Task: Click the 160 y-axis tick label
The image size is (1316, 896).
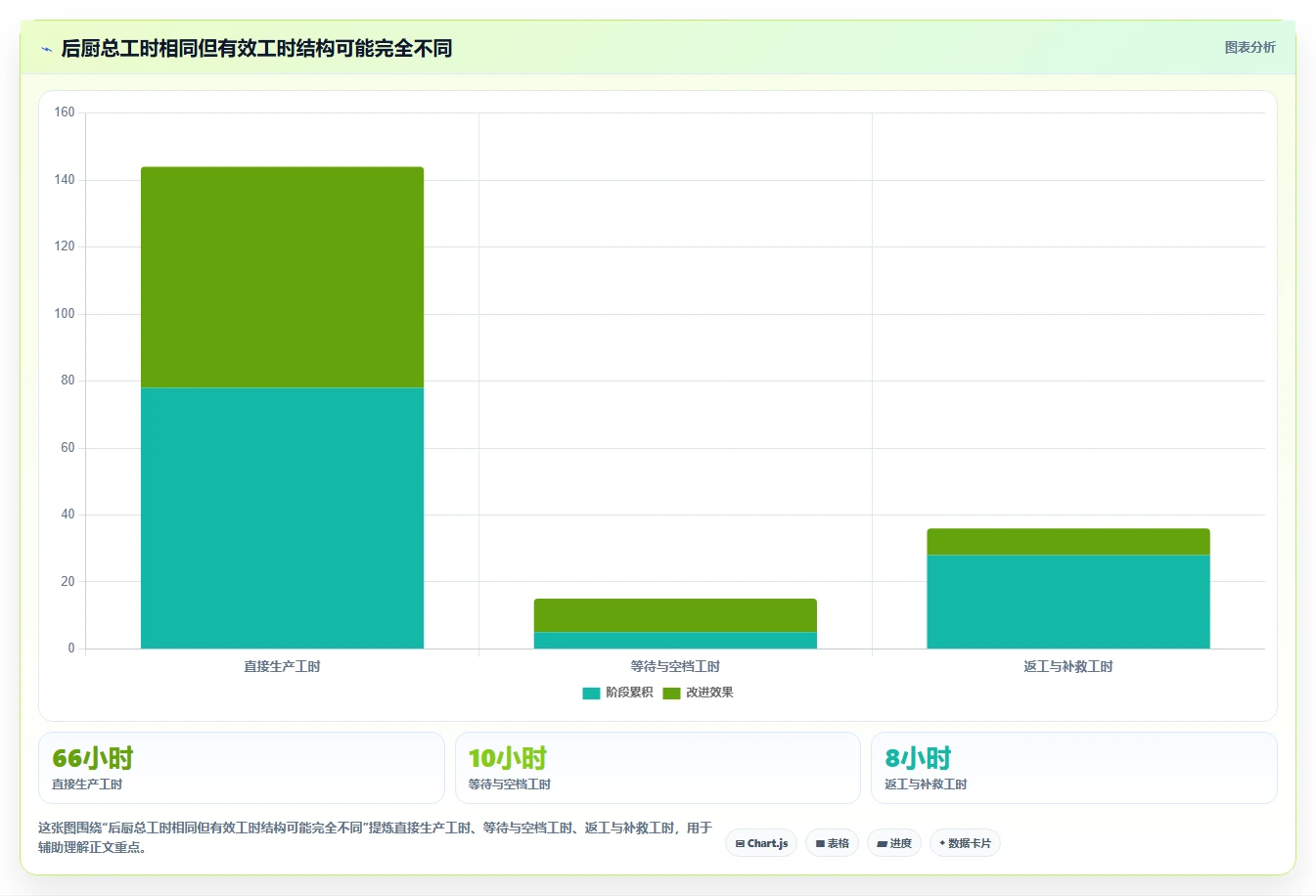Action: click(65, 112)
